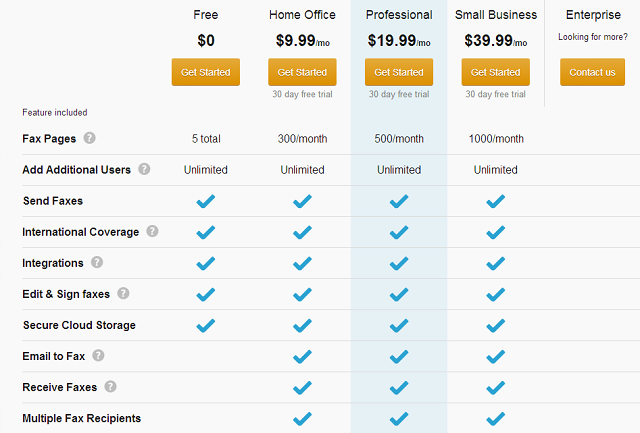Show the Integrations help icon info

pos(97,262)
